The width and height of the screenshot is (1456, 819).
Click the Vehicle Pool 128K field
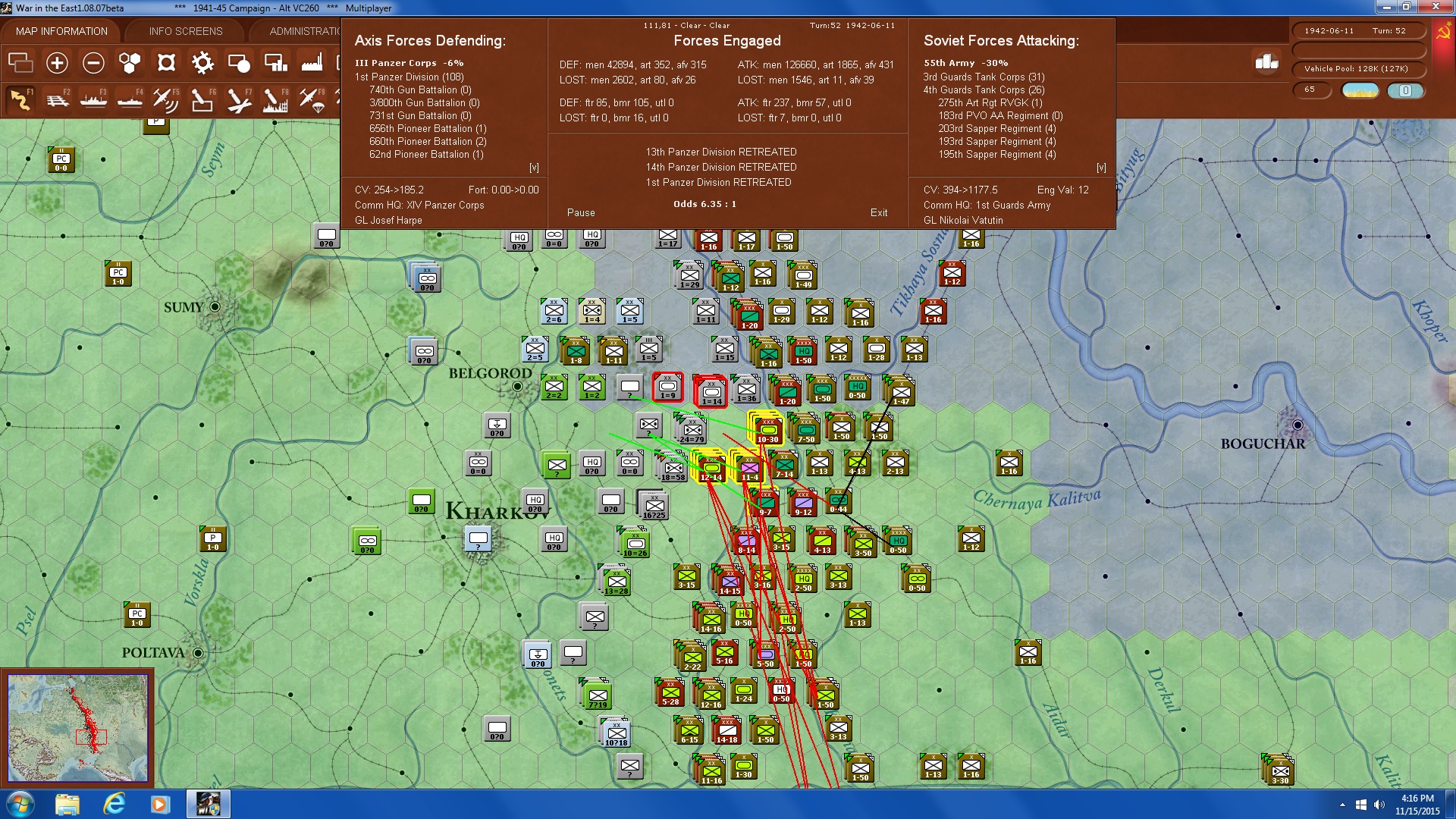point(1358,69)
